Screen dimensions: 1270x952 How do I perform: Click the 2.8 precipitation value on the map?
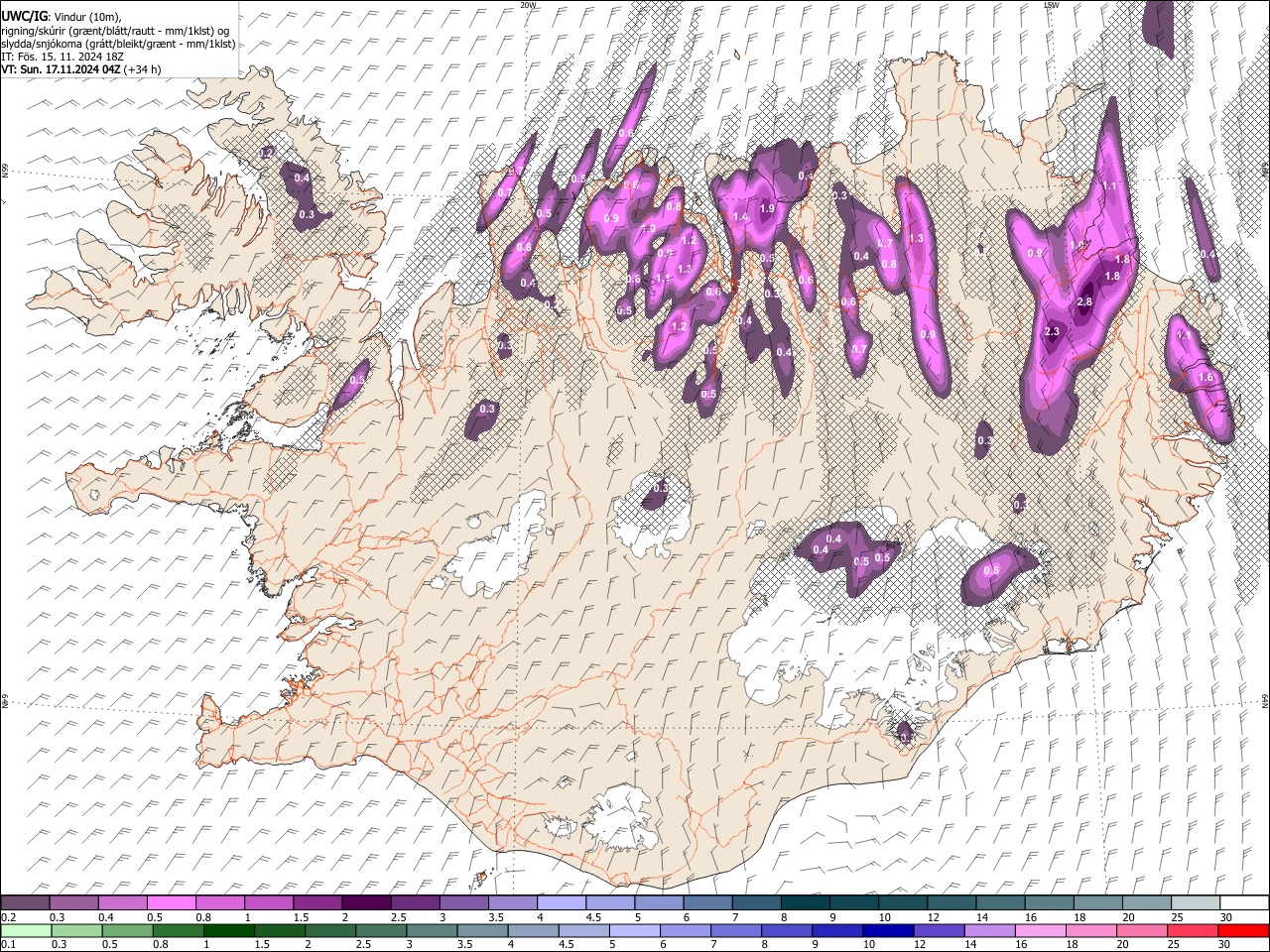click(x=1084, y=302)
